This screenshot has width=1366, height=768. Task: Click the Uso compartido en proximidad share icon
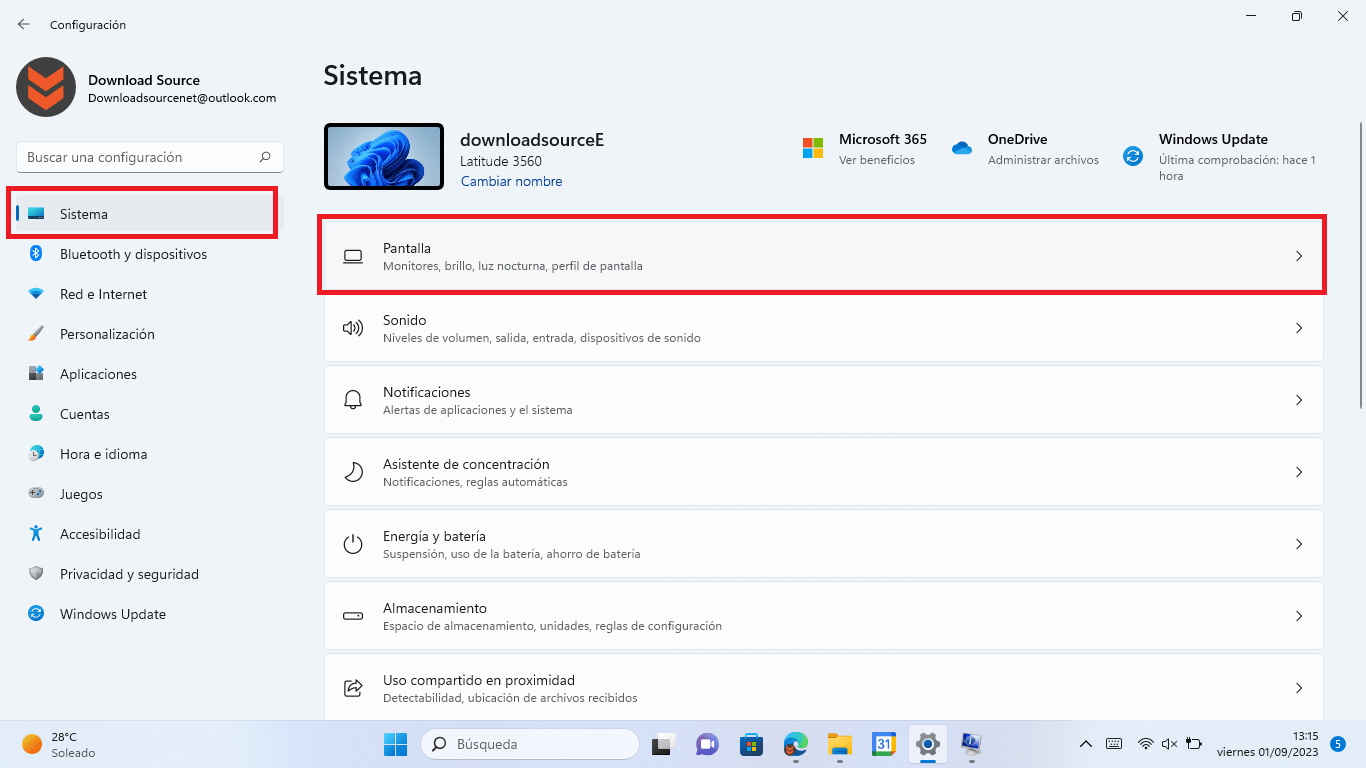pyautogui.click(x=353, y=688)
